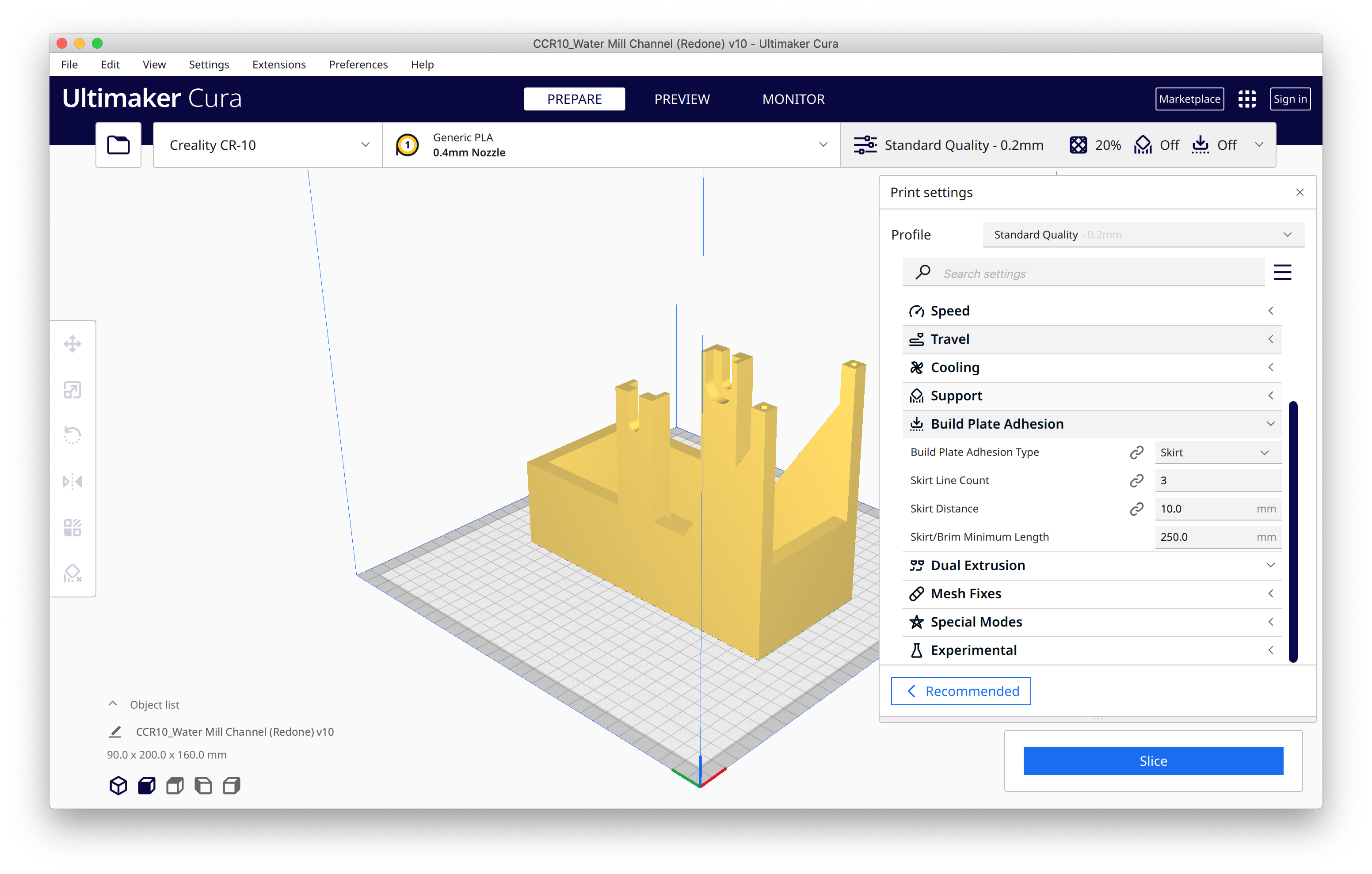Open the Extensions menu
Screen dimensions: 1372x874
coord(278,65)
